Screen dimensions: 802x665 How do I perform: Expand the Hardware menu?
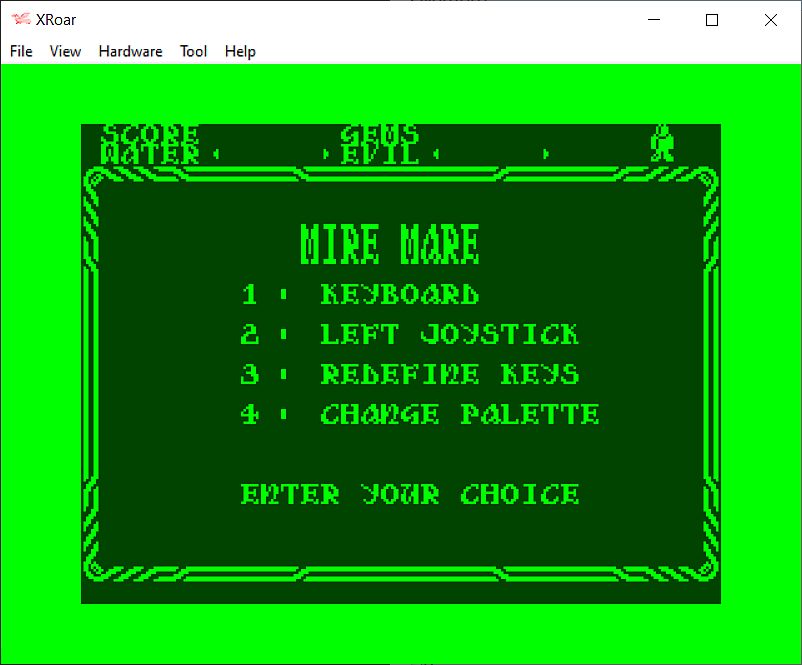tap(130, 51)
